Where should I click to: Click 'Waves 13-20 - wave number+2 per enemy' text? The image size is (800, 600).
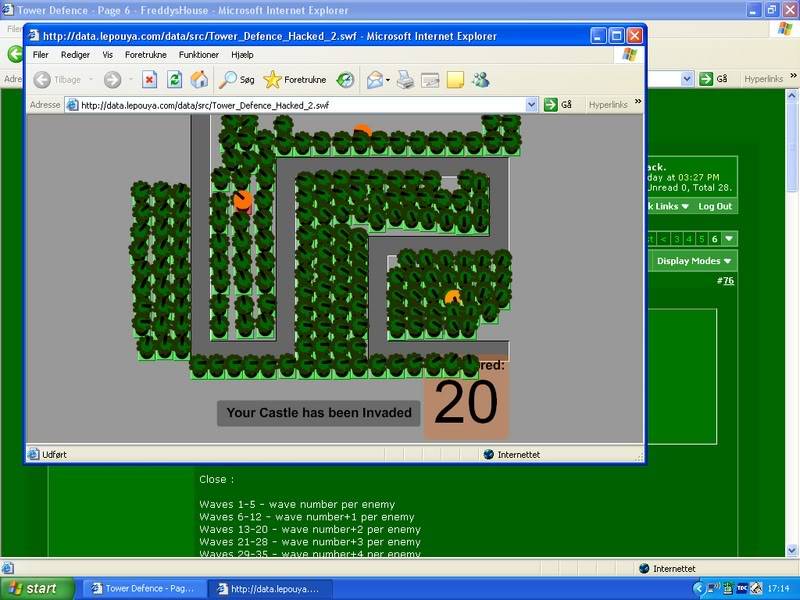coord(310,530)
